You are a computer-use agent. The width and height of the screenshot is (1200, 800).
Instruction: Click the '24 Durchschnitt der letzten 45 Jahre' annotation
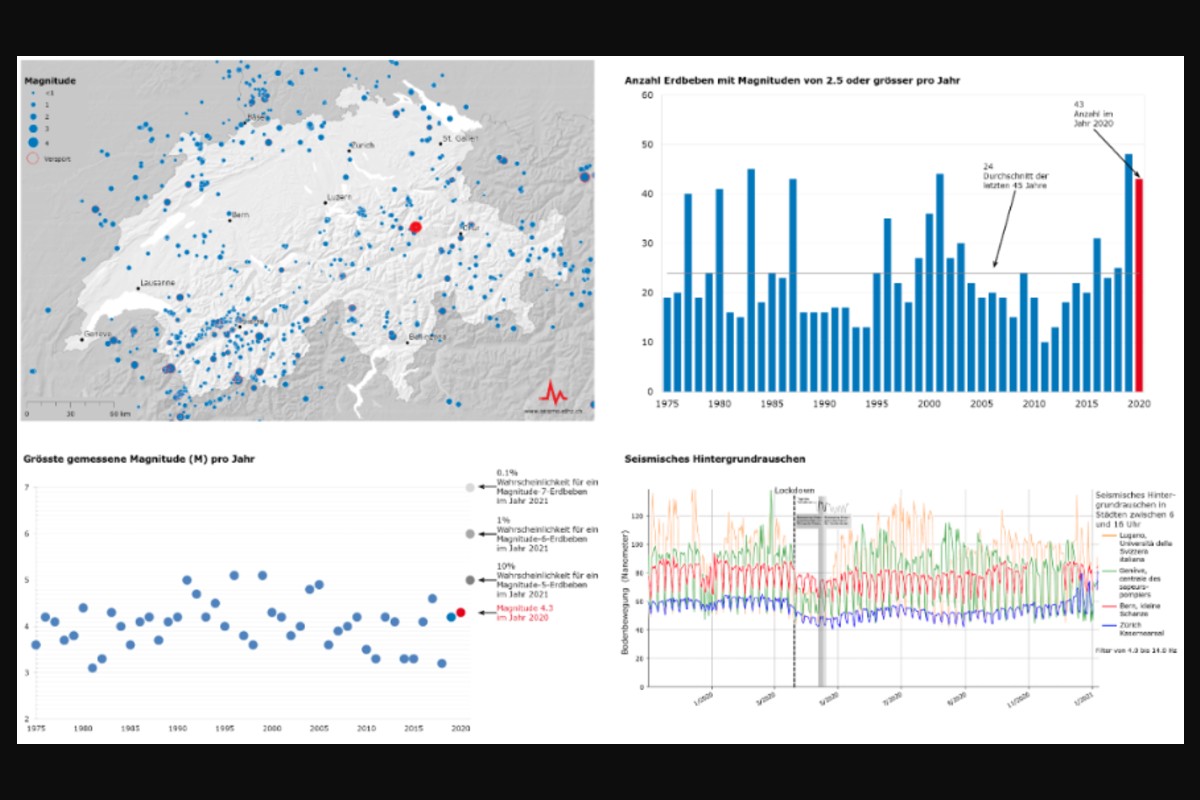(1016, 176)
